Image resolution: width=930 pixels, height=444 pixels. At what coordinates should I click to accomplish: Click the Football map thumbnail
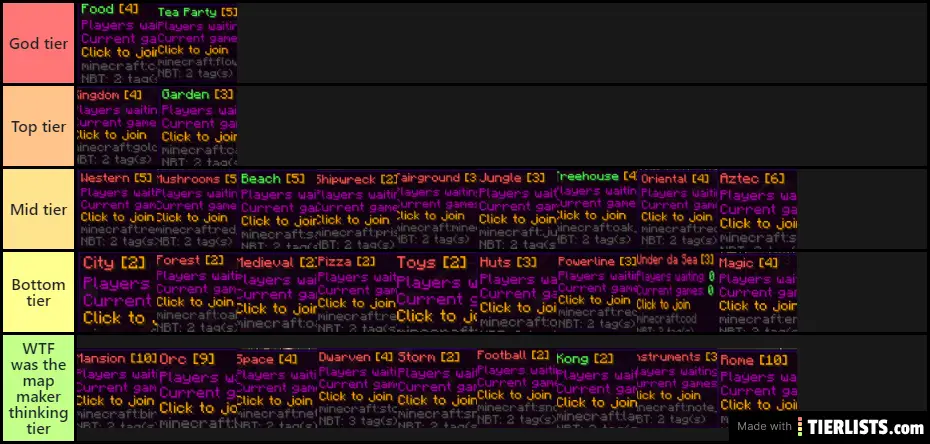[x=515, y=394]
